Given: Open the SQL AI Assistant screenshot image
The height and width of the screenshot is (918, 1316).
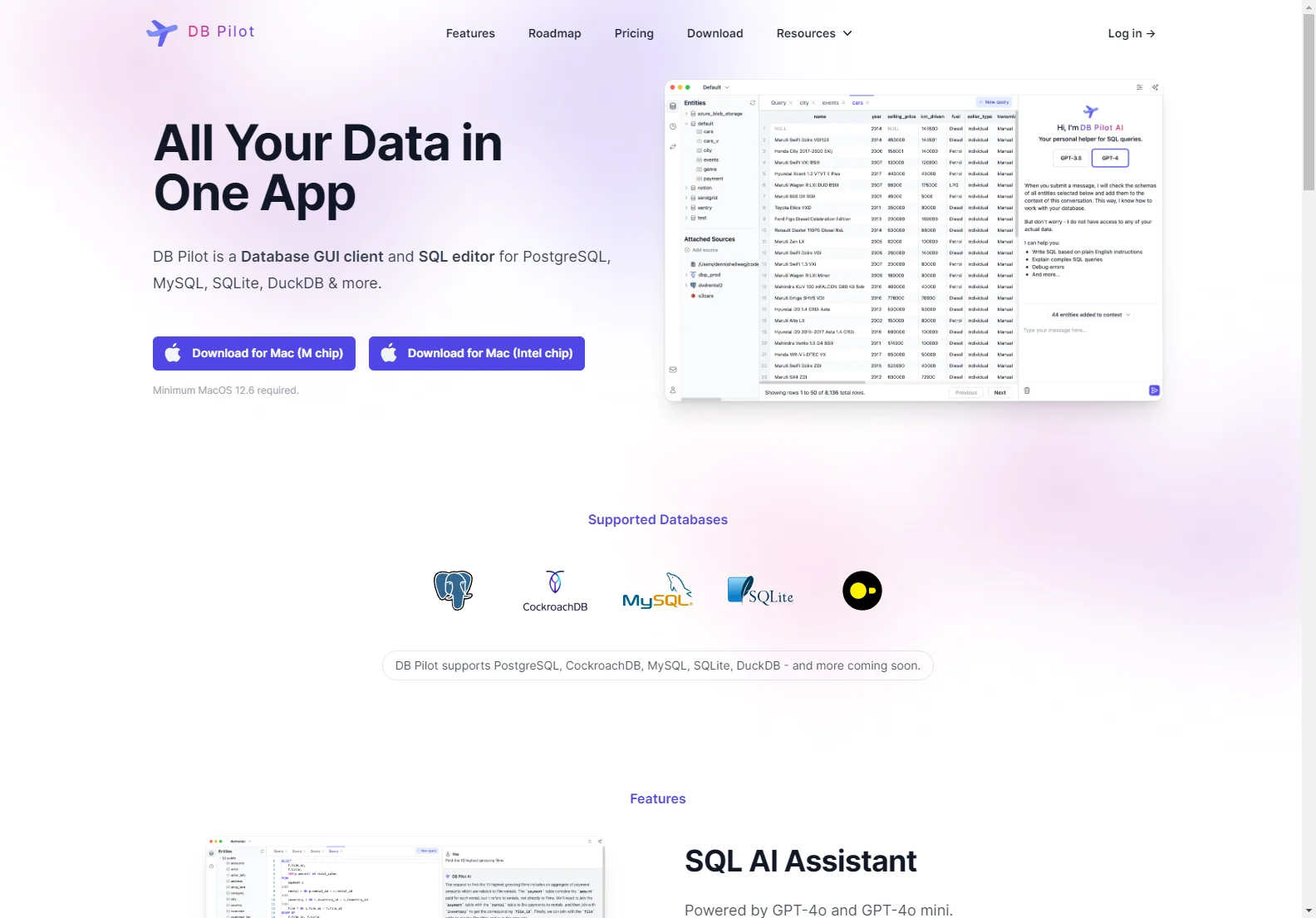Looking at the screenshot, I should [x=405, y=877].
